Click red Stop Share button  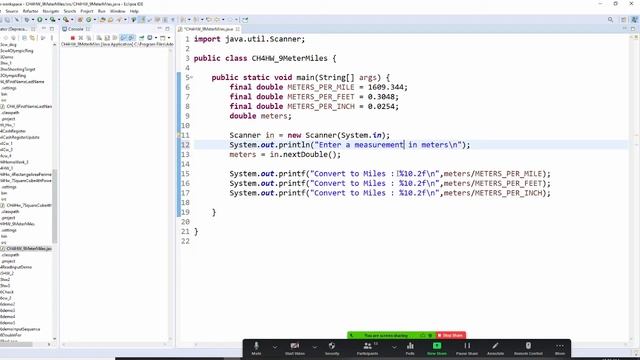tap(451, 335)
